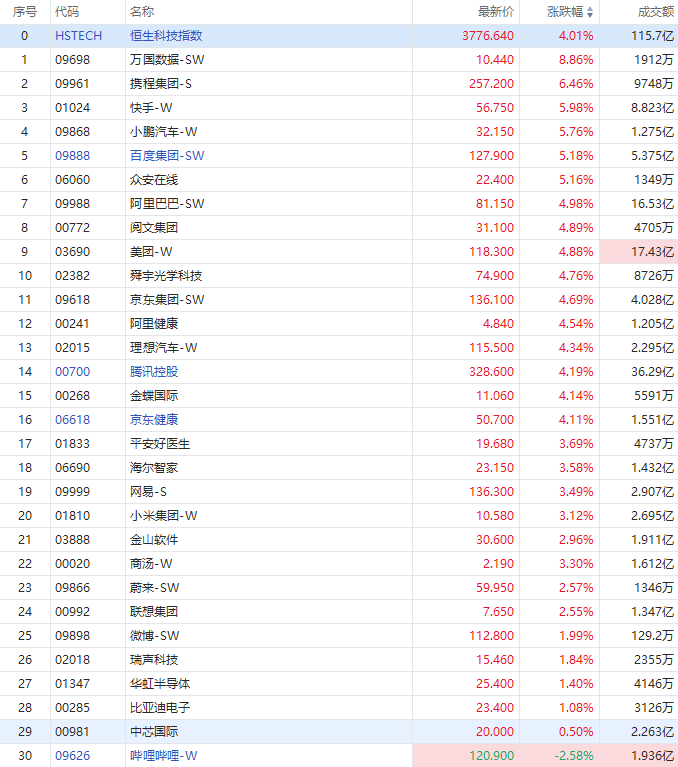Select 联想集团 row name

(154, 611)
